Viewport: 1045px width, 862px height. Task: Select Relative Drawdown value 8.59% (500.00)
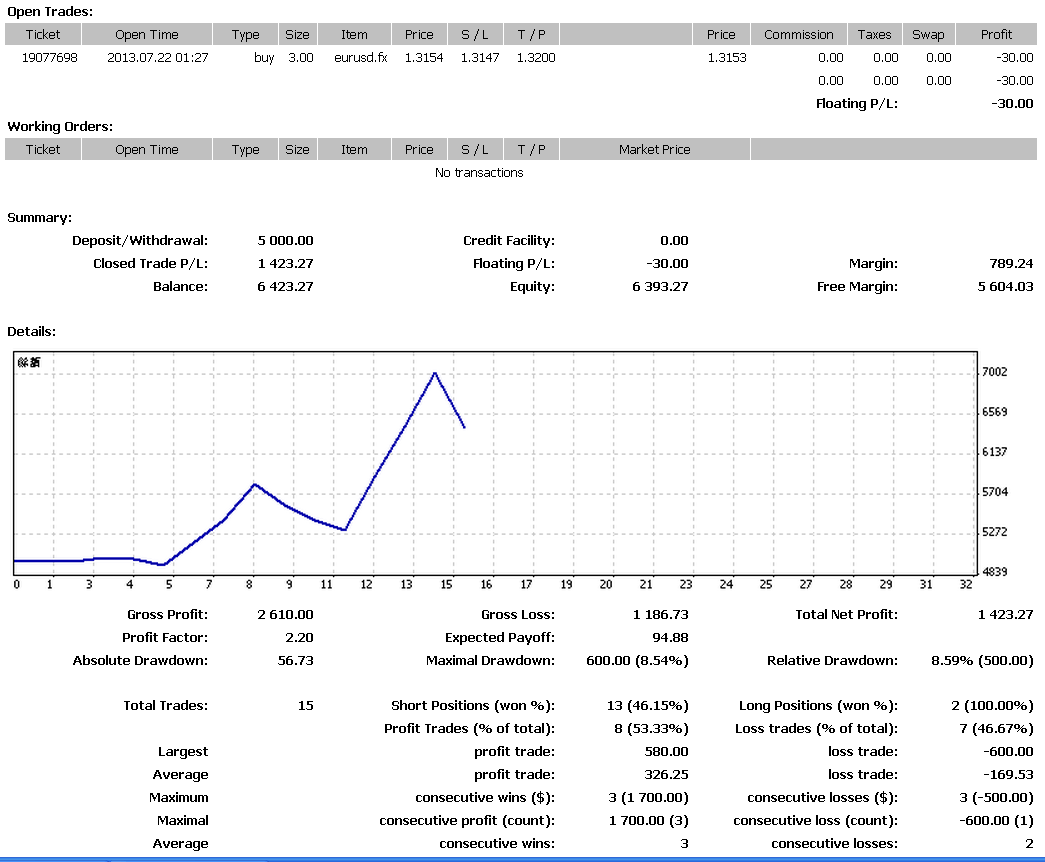coord(982,661)
